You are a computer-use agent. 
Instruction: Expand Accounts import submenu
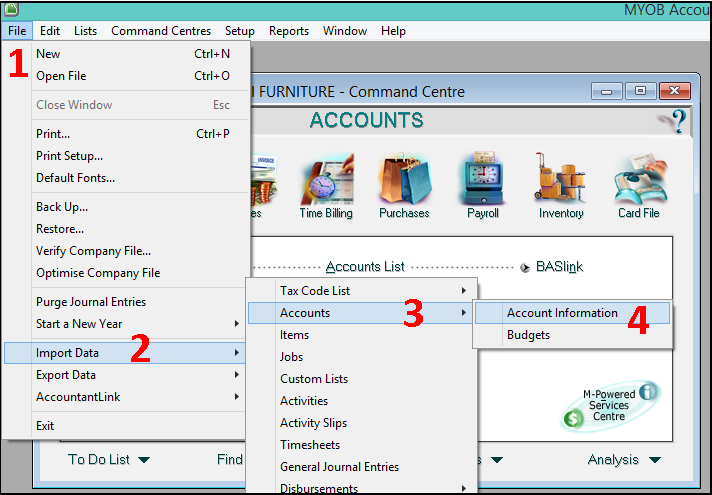point(361,313)
